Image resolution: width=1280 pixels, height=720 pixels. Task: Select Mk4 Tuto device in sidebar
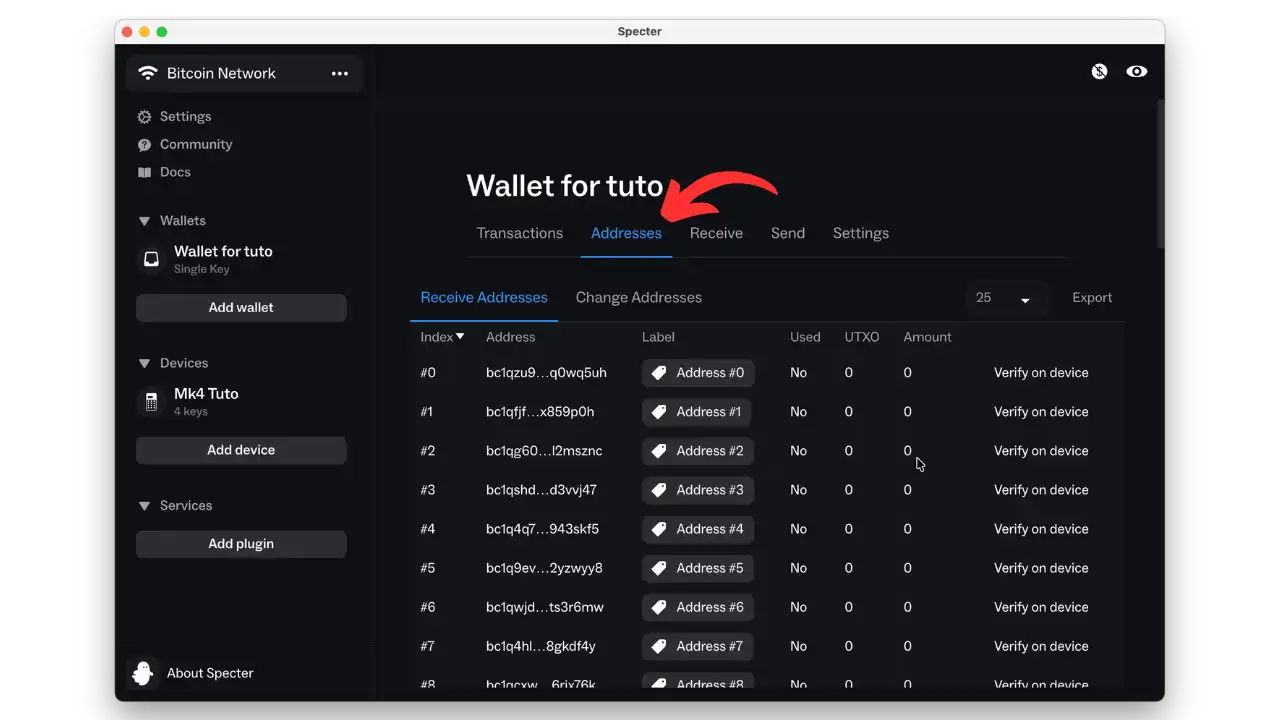[206, 401]
